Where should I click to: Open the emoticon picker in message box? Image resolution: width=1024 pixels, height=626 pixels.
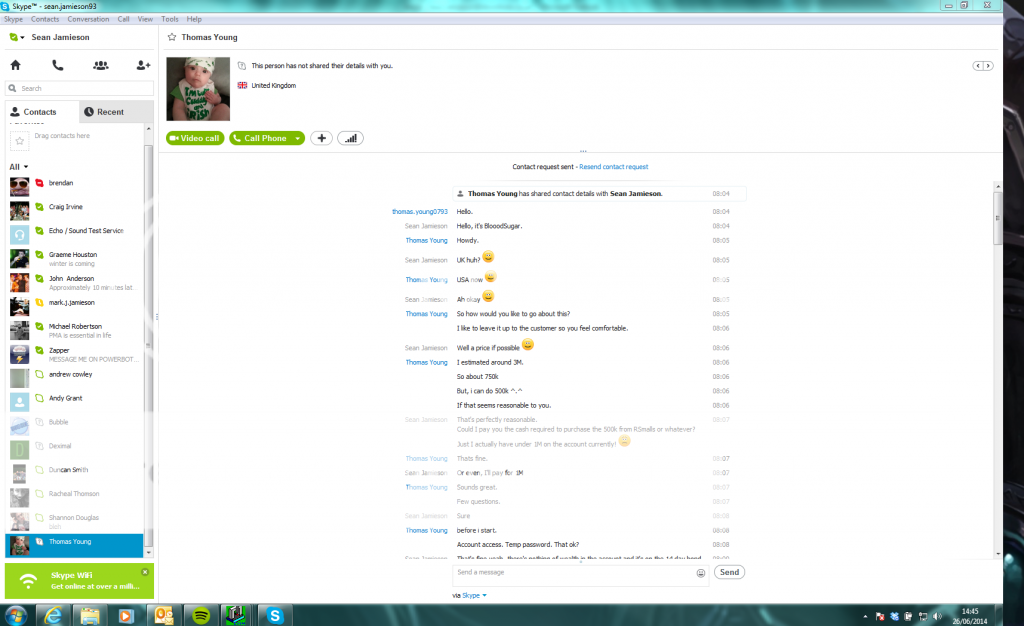coord(701,573)
